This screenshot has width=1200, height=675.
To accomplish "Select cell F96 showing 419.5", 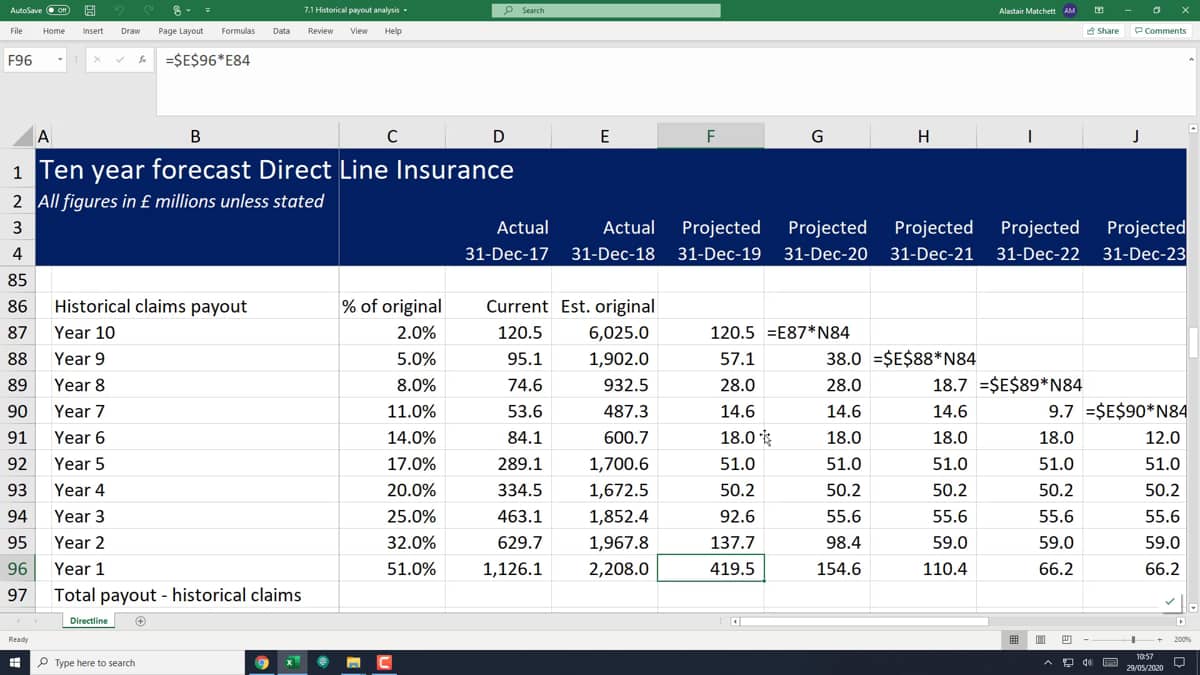I will tap(711, 568).
